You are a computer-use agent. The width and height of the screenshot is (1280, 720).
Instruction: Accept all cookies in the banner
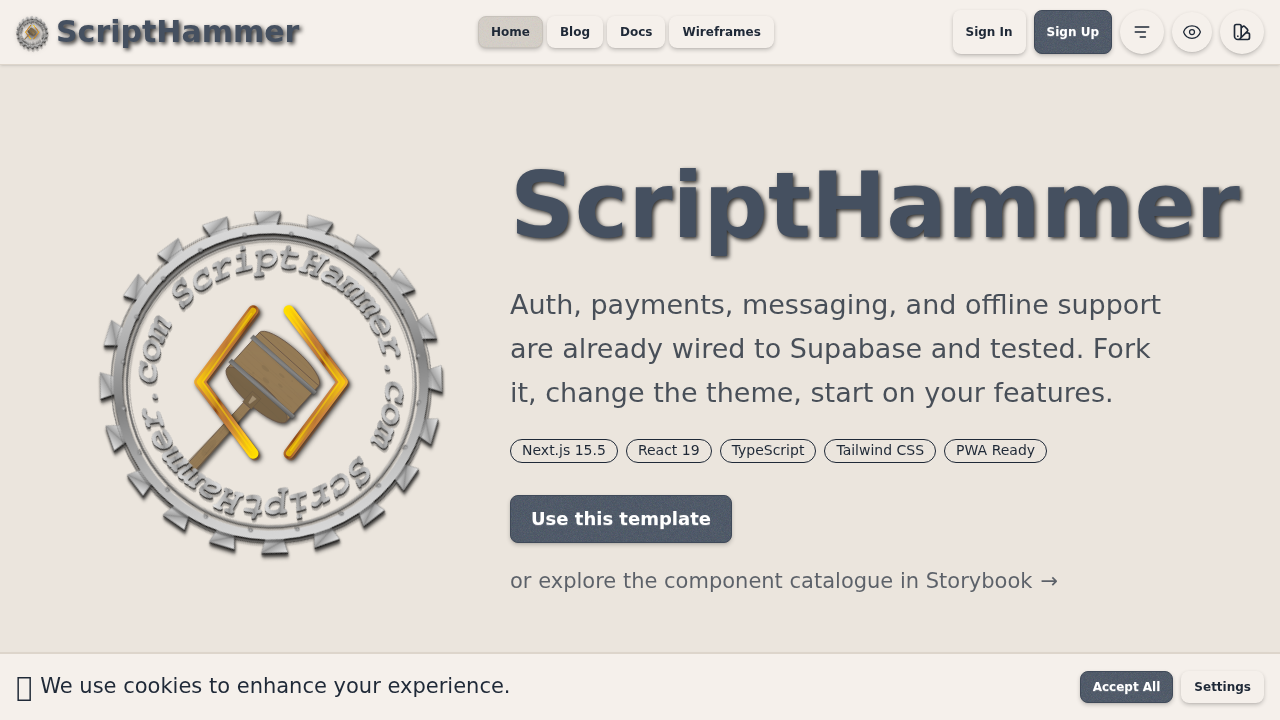(1126, 687)
